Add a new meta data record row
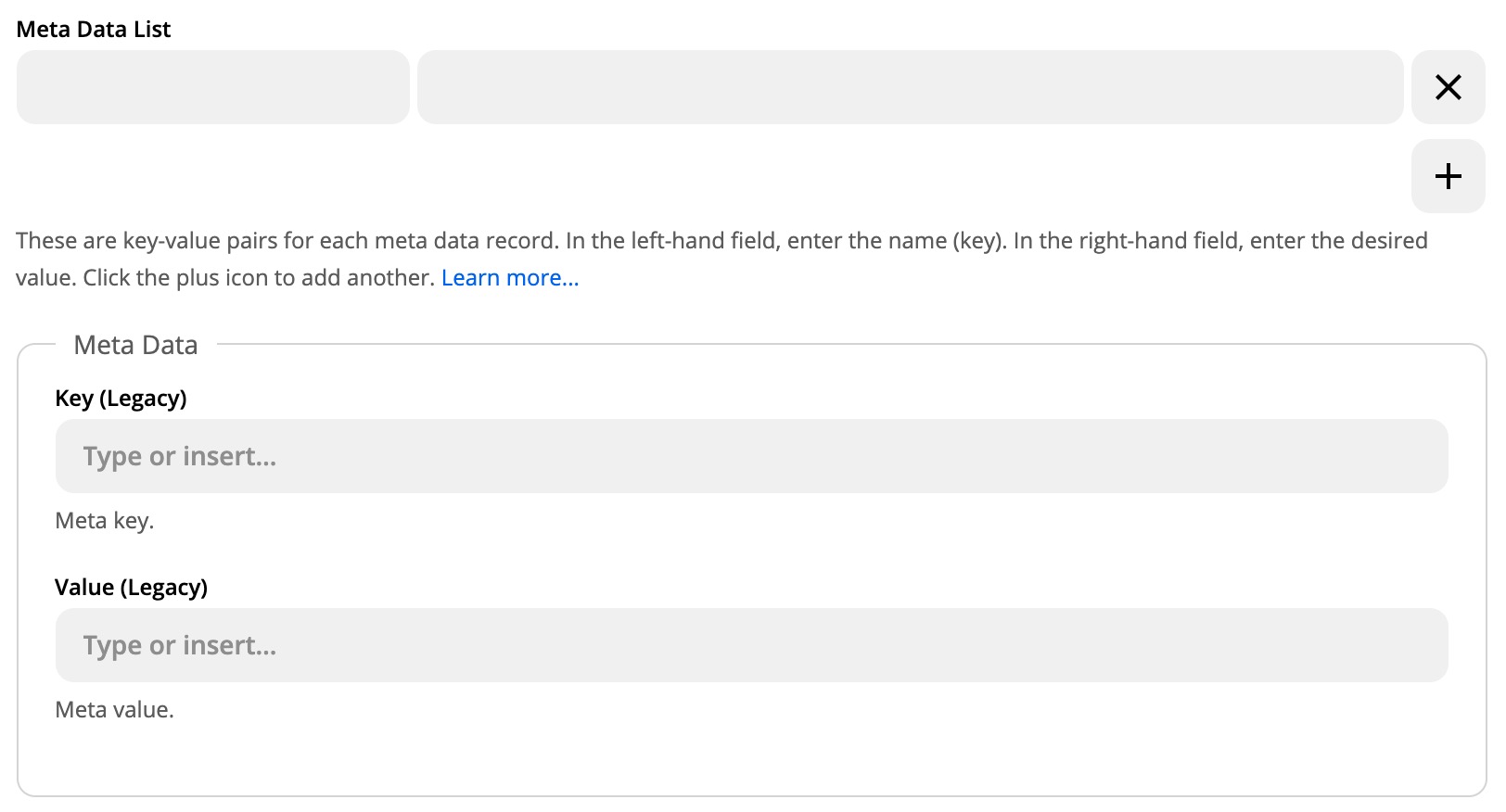The height and width of the screenshot is (812, 1506). (1448, 176)
